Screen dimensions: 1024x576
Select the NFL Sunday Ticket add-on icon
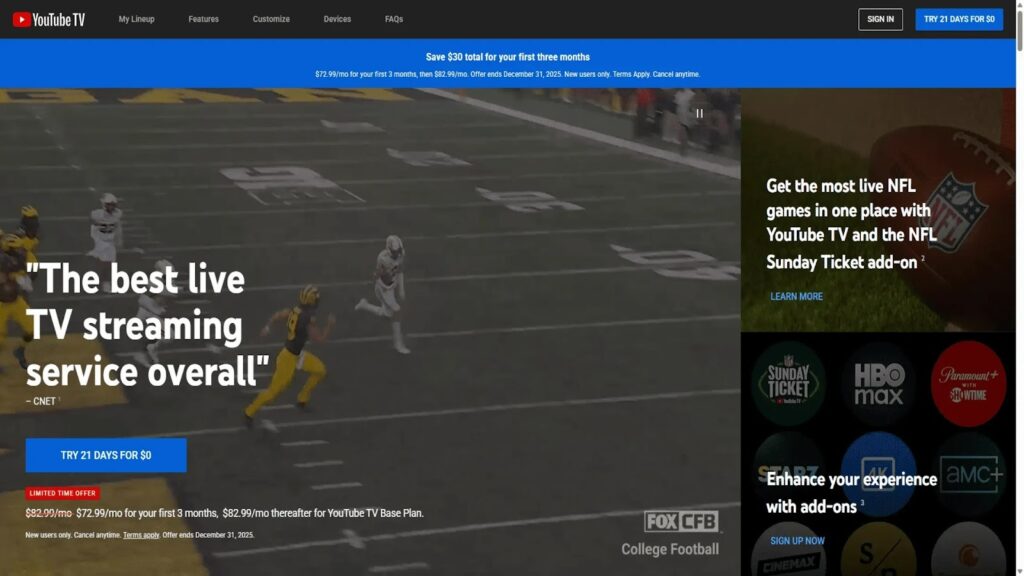pyautogui.click(x=788, y=383)
